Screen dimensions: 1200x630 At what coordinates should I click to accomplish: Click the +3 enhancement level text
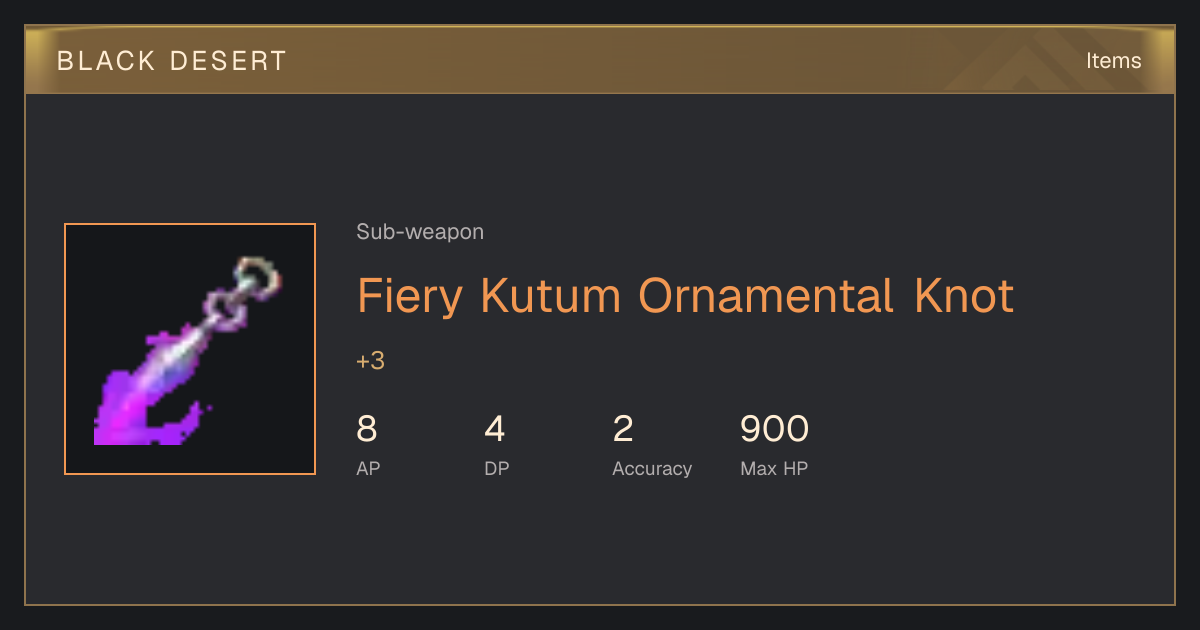371,361
